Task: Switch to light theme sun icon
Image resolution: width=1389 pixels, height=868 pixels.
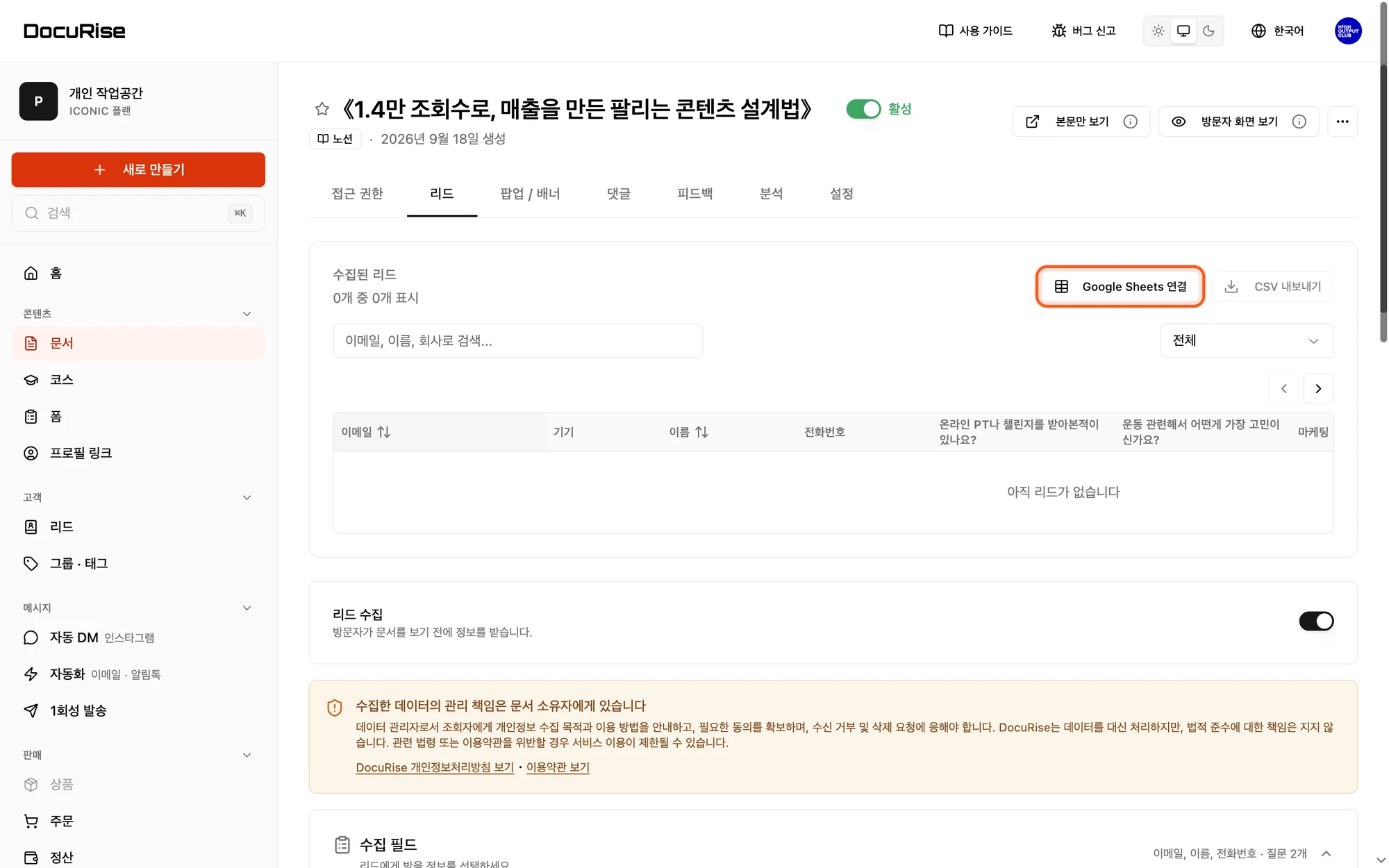Action: click(x=1158, y=31)
